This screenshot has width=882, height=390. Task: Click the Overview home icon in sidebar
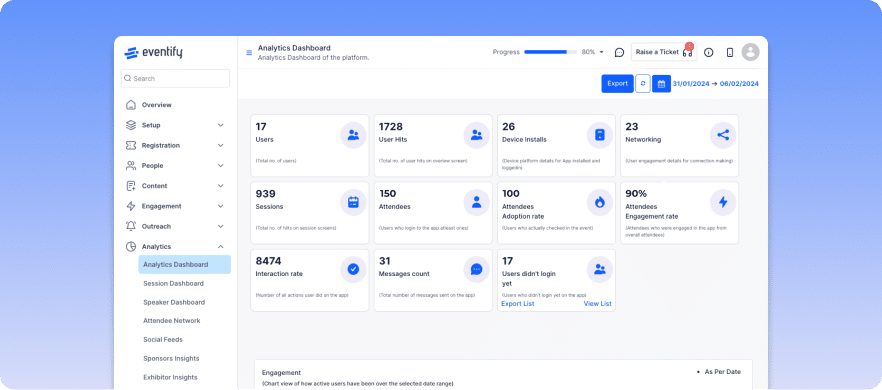click(x=130, y=105)
